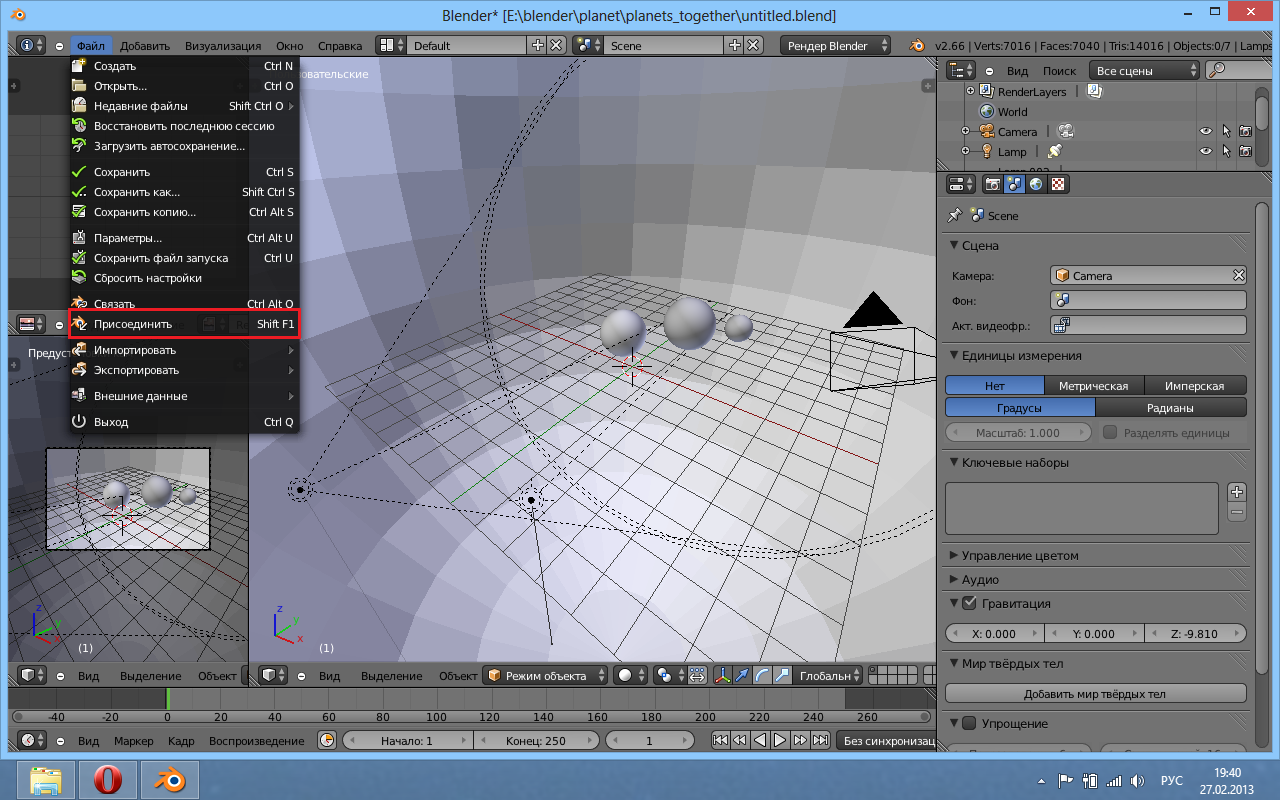Click the End frame 250 field
Viewport: 1280px width, 800px height.
[x=535, y=741]
